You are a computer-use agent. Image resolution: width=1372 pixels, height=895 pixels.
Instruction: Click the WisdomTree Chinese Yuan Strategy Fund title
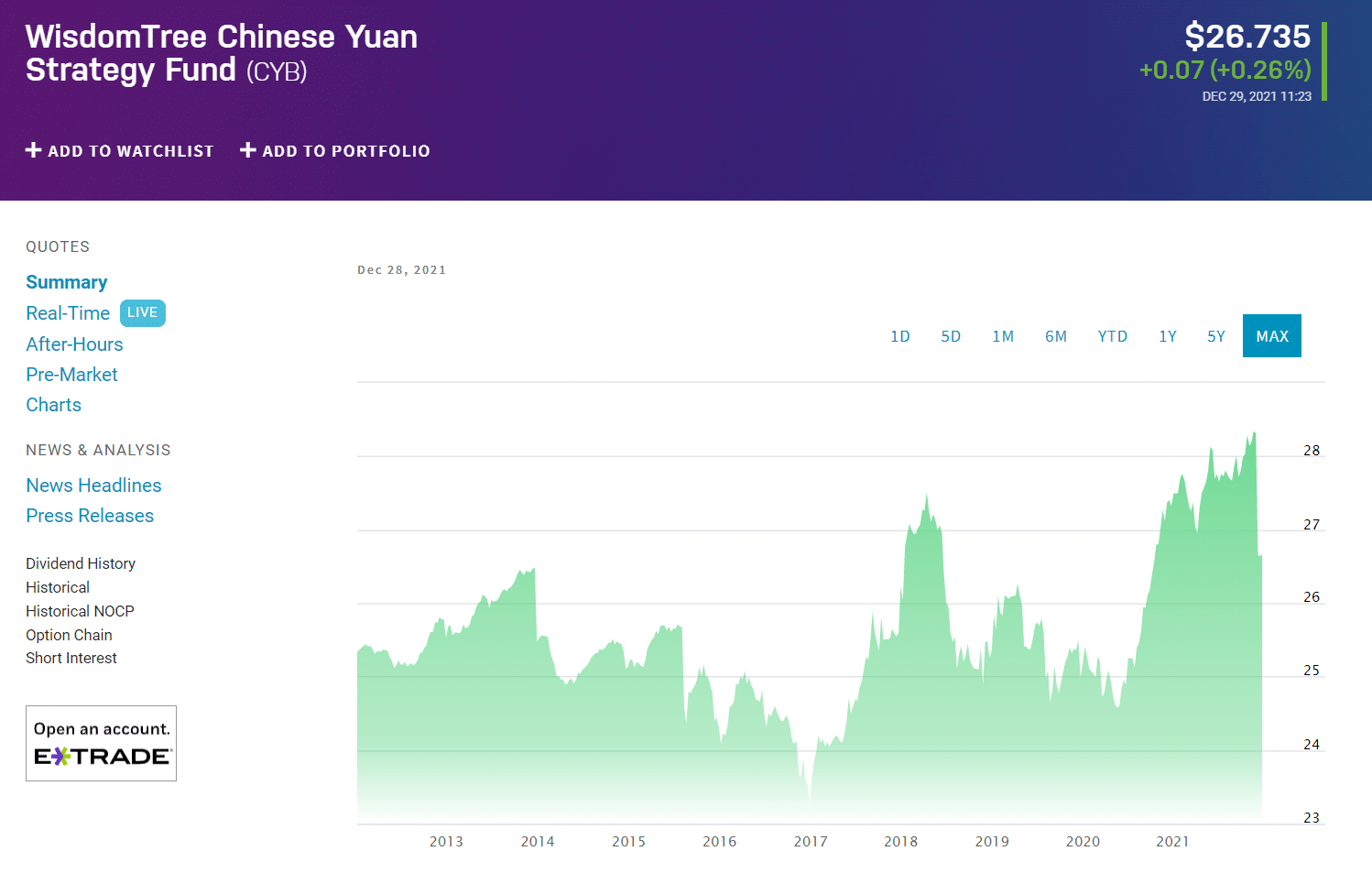[x=222, y=53]
